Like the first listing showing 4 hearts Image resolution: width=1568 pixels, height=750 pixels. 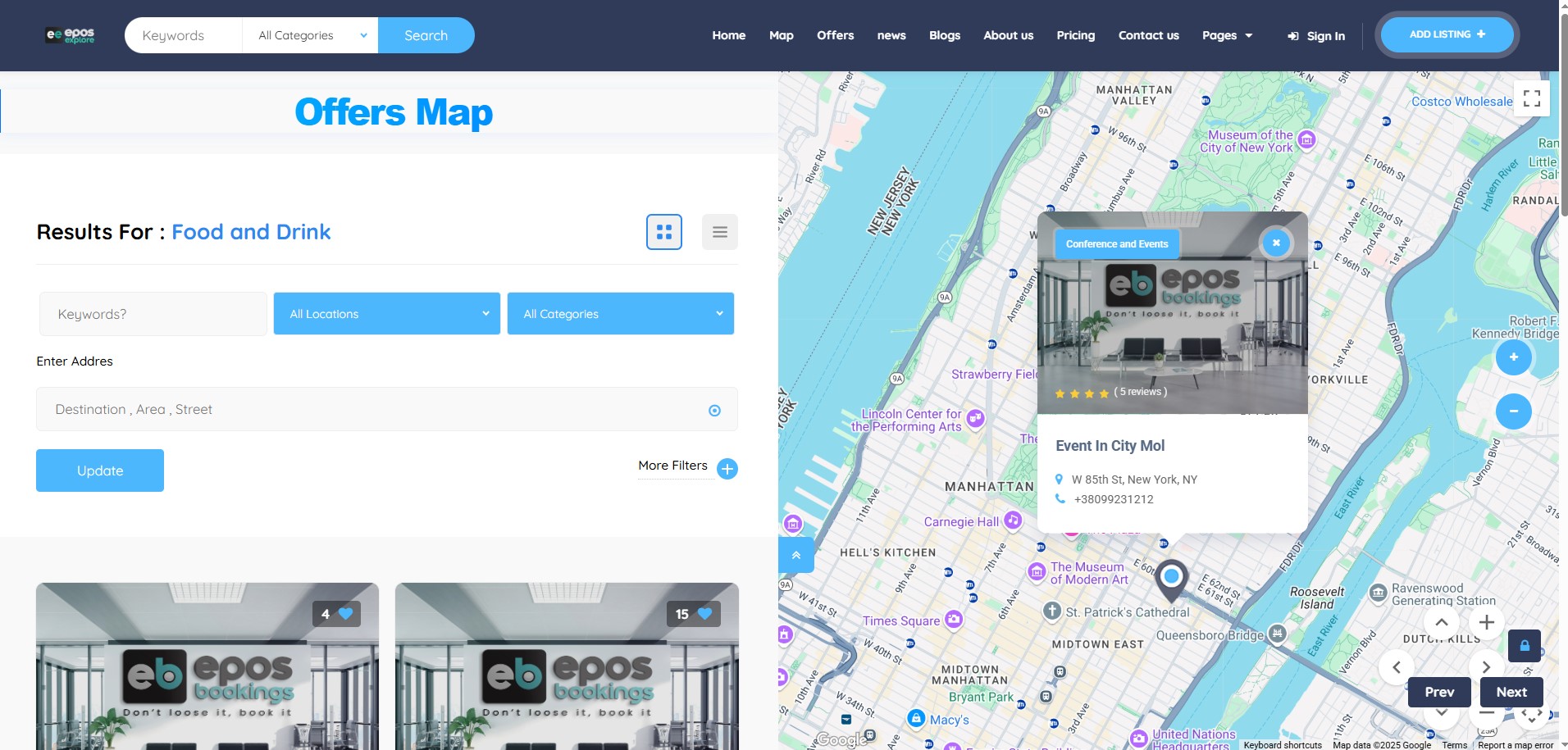pos(337,614)
